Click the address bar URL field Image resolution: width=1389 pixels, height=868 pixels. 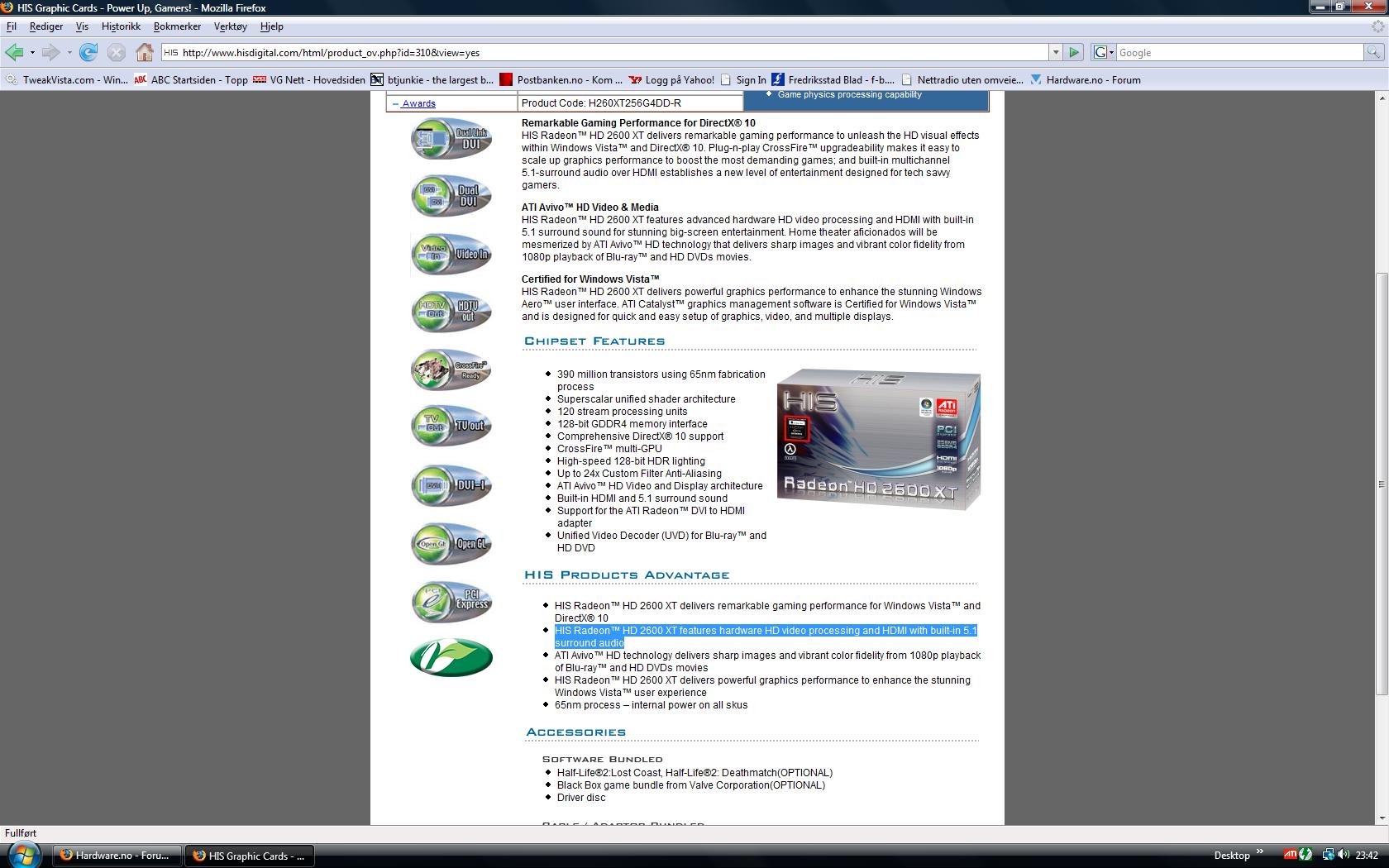pyautogui.click(x=604, y=52)
